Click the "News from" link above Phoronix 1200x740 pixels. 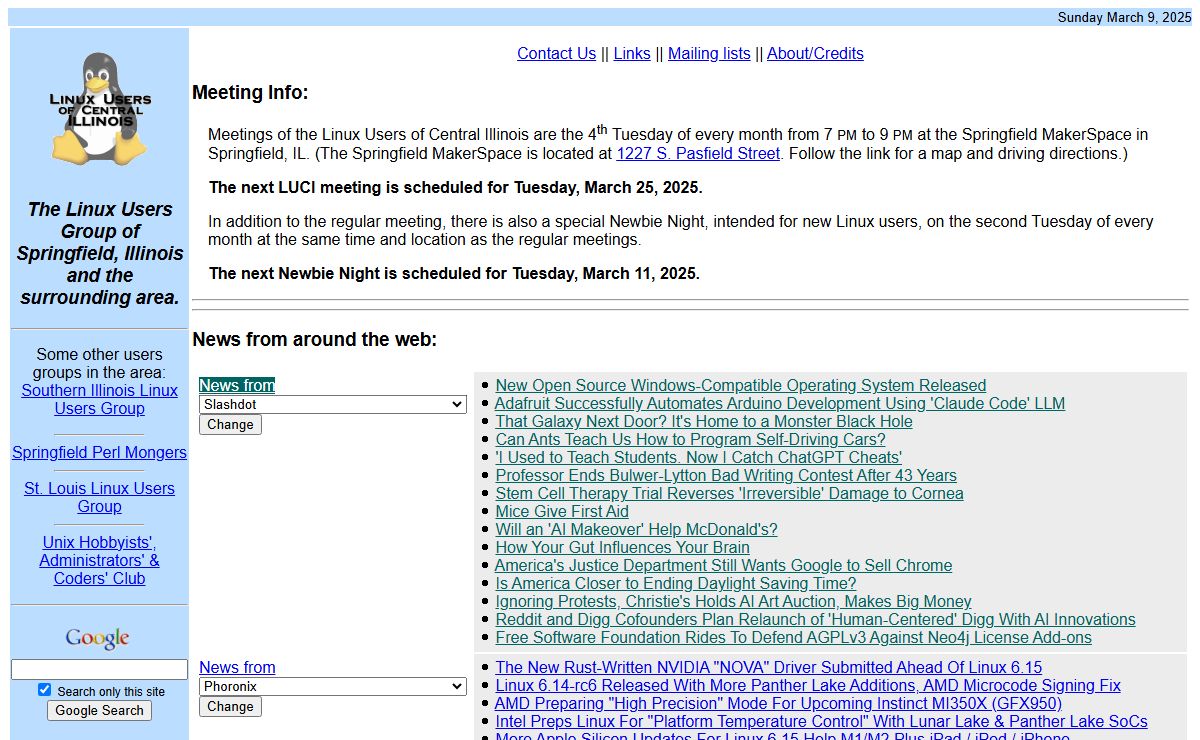pos(237,668)
